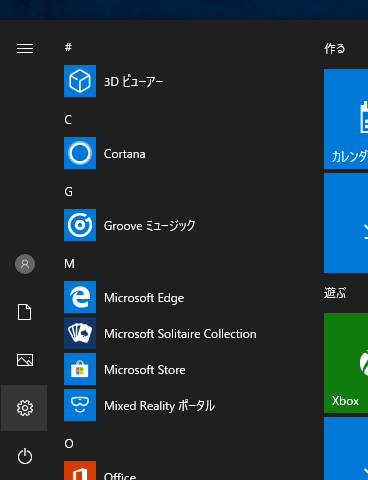Image resolution: width=368 pixels, height=480 pixels.
Task: Open the Xbox green tile
Action: click(346, 363)
